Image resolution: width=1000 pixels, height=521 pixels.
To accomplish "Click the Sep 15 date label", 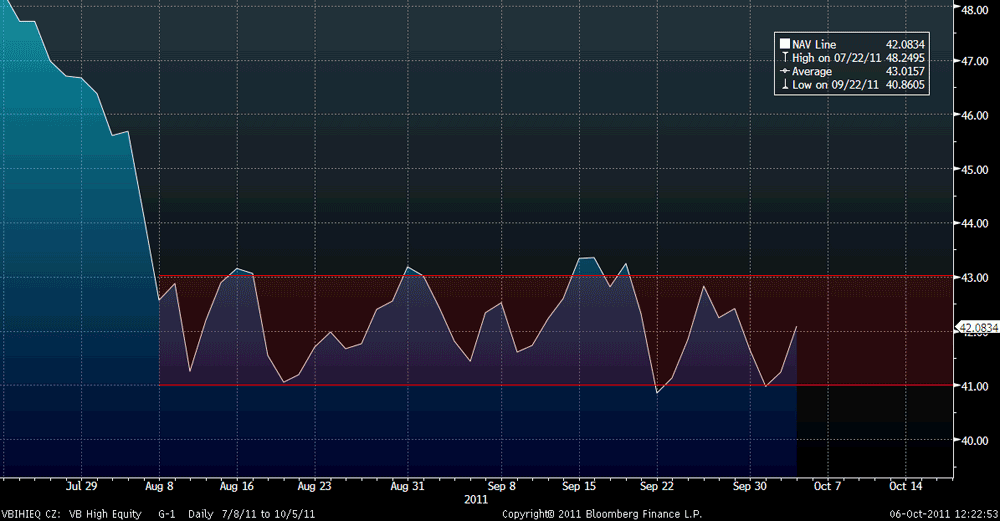I will pyautogui.click(x=579, y=486).
